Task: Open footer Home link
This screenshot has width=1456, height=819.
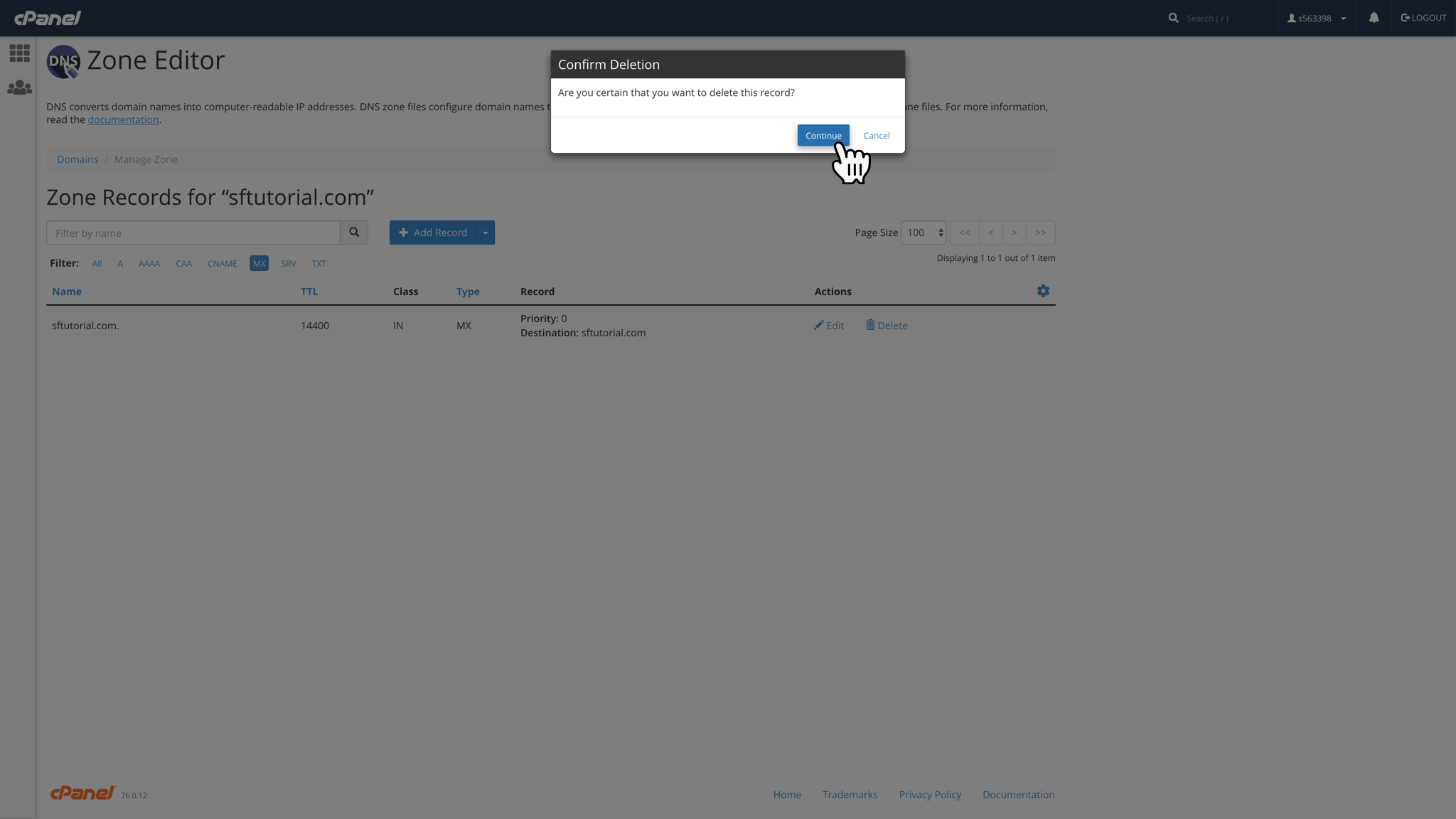Action: pos(787,795)
